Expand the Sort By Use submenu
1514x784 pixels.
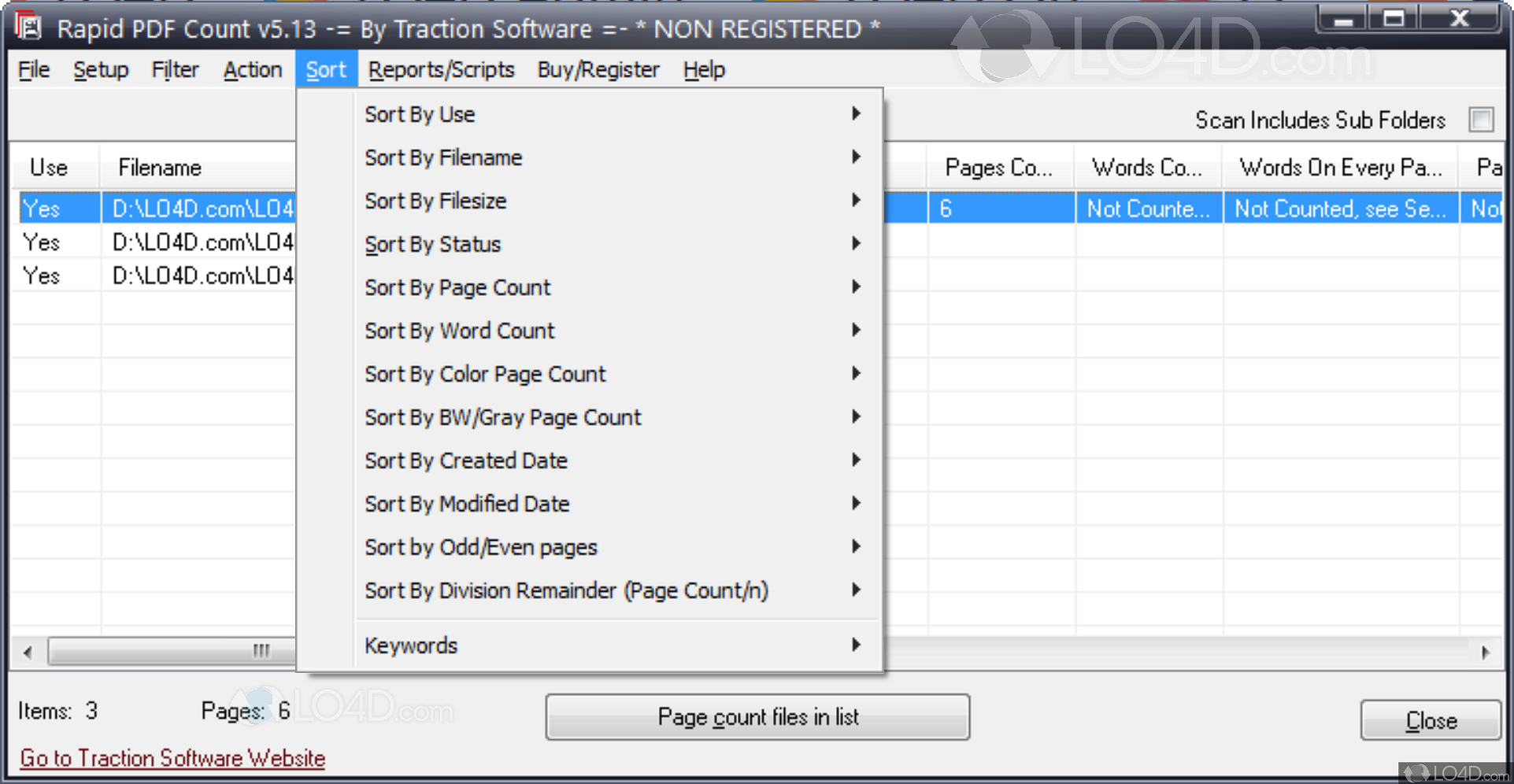(x=856, y=113)
